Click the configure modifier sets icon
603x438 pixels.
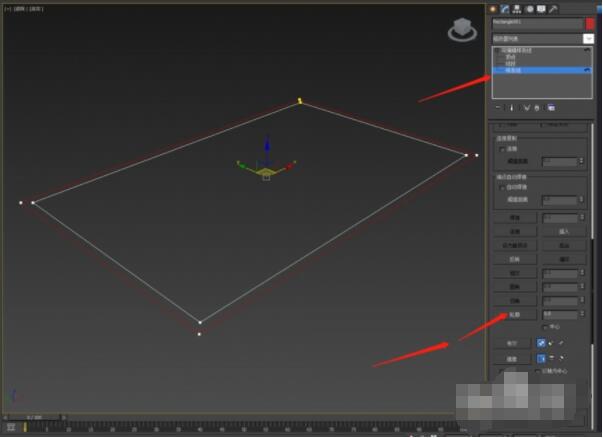point(551,107)
